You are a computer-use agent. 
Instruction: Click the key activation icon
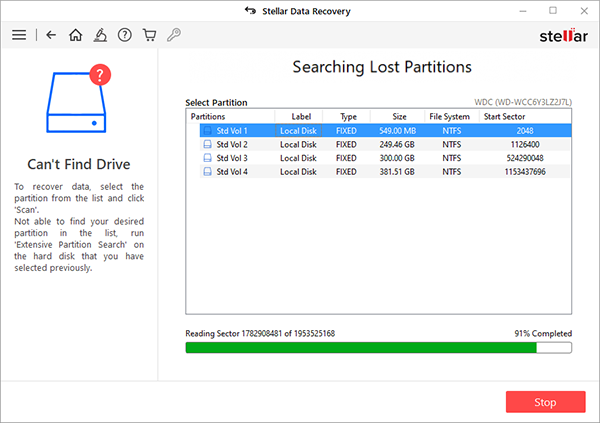click(x=174, y=35)
